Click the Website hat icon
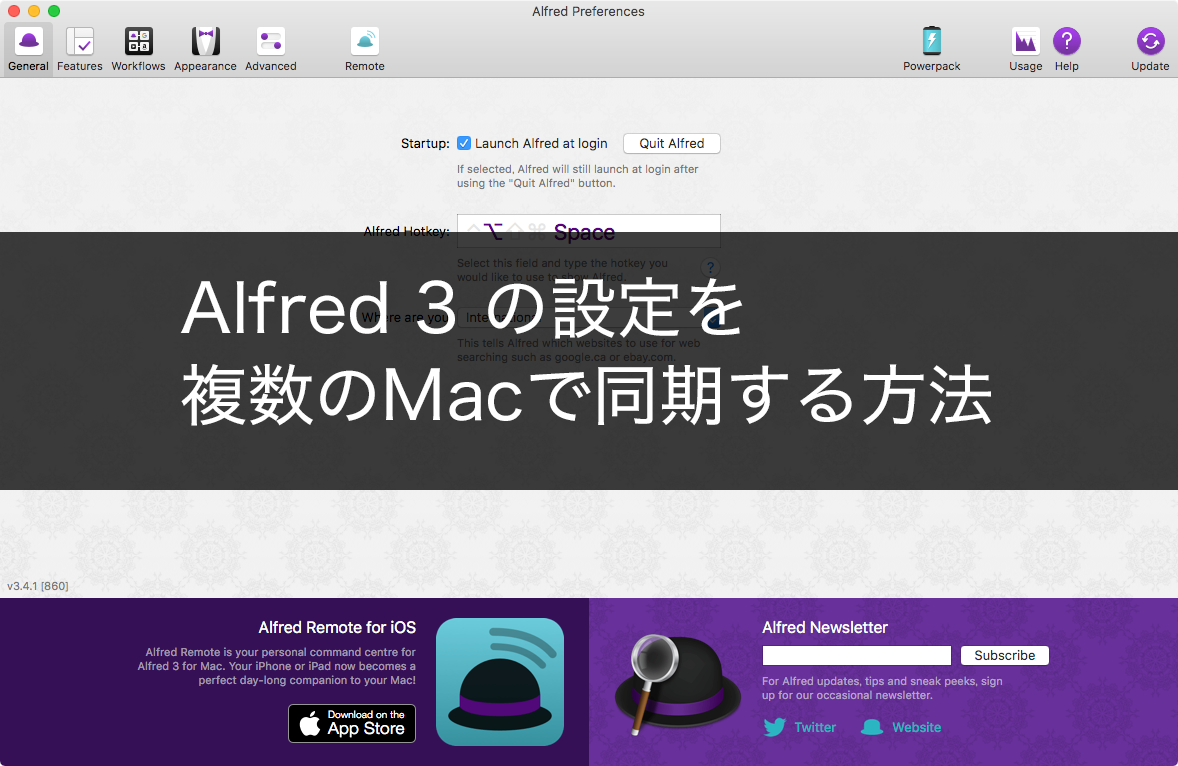Viewport: 1178px width, 766px height. pyautogui.click(x=872, y=727)
